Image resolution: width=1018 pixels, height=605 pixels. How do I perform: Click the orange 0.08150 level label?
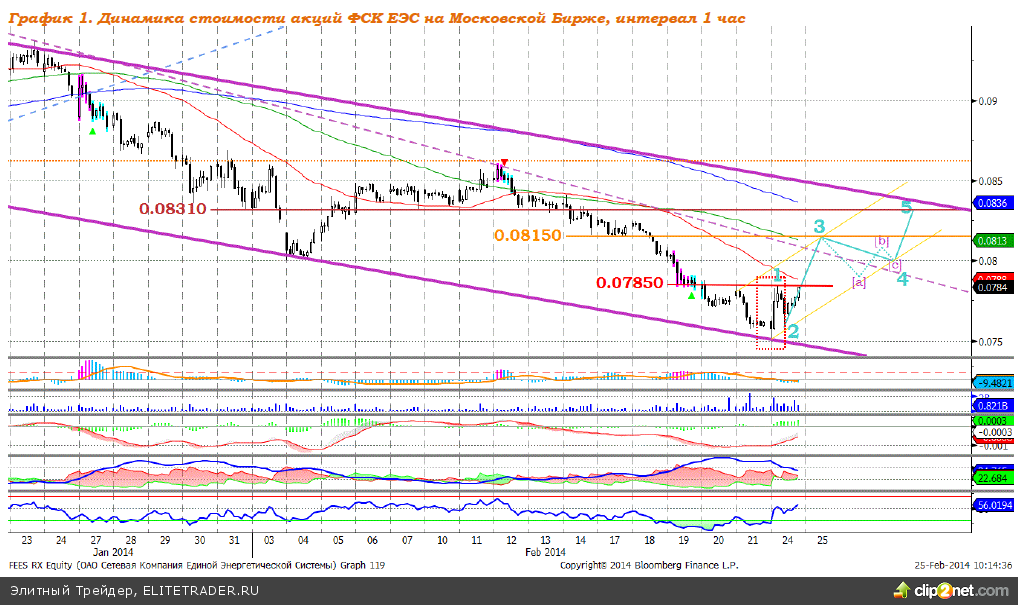click(x=528, y=234)
